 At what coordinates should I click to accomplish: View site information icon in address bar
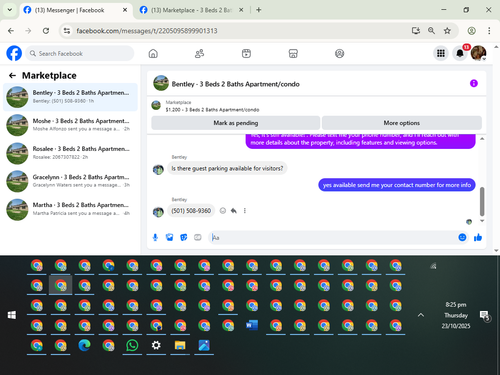coord(67,31)
